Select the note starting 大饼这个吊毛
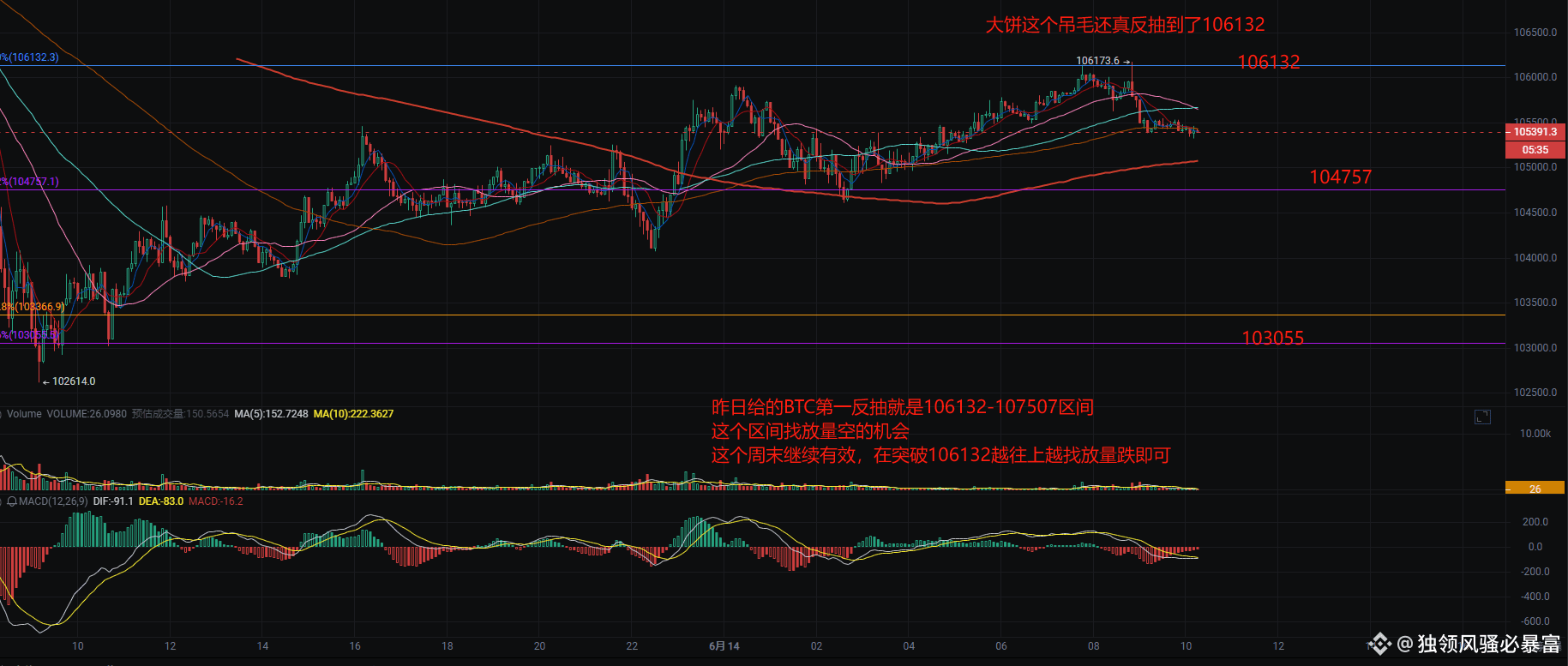The height and width of the screenshot is (666, 1568). tap(1125, 25)
